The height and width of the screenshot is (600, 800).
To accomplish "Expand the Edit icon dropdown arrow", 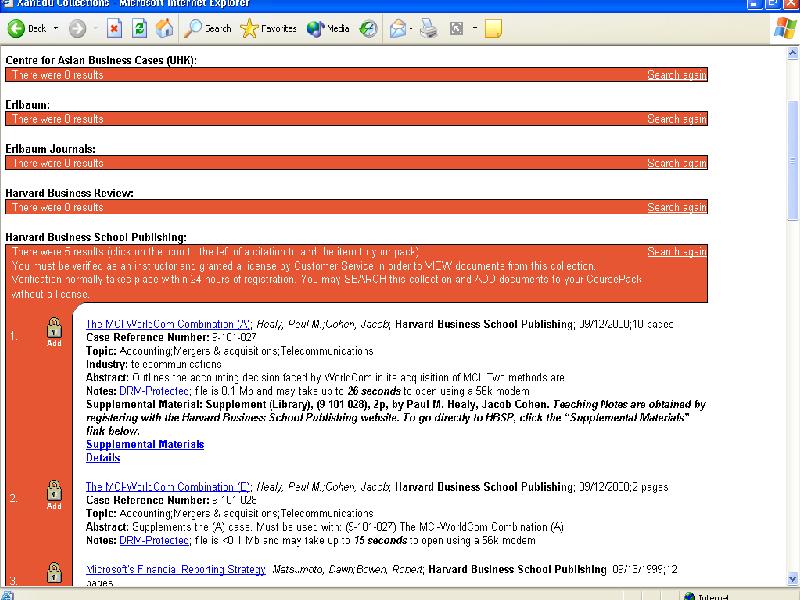I will [x=474, y=29].
